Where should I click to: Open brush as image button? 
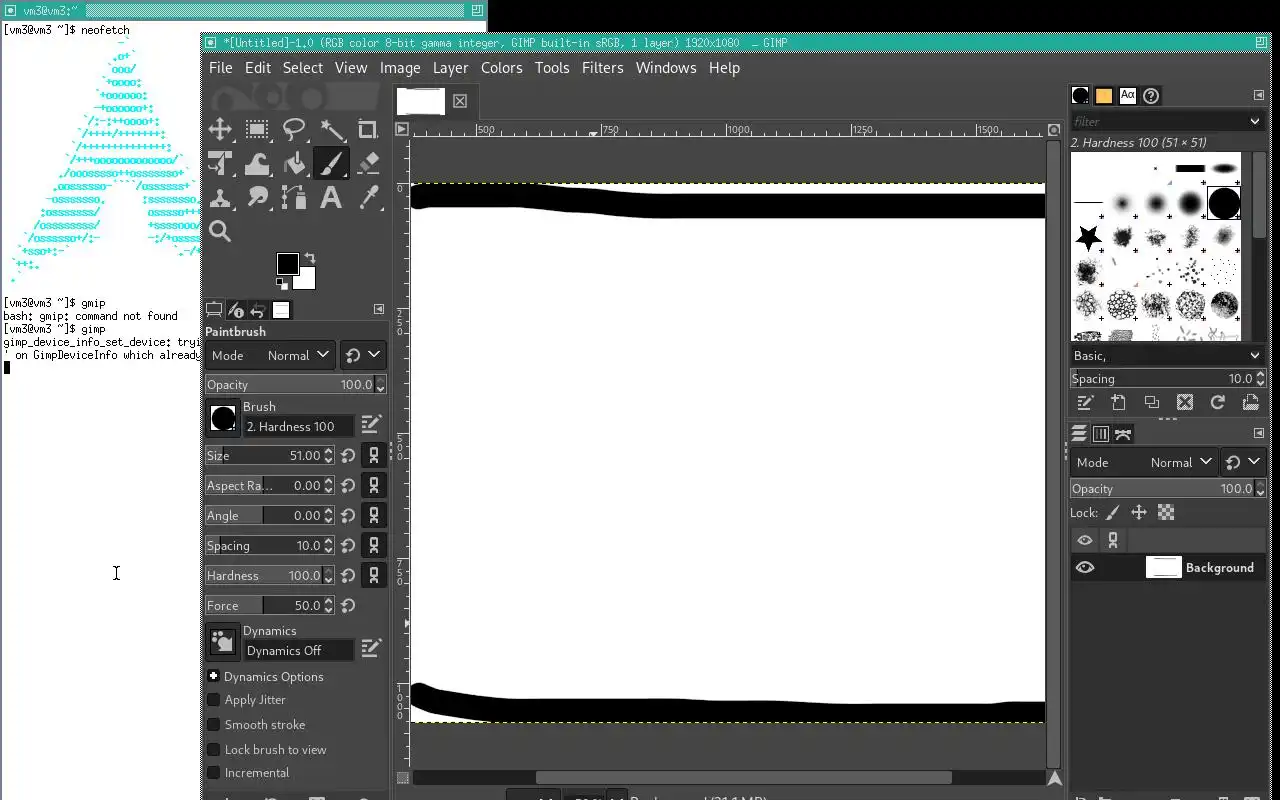pos(1250,402)
